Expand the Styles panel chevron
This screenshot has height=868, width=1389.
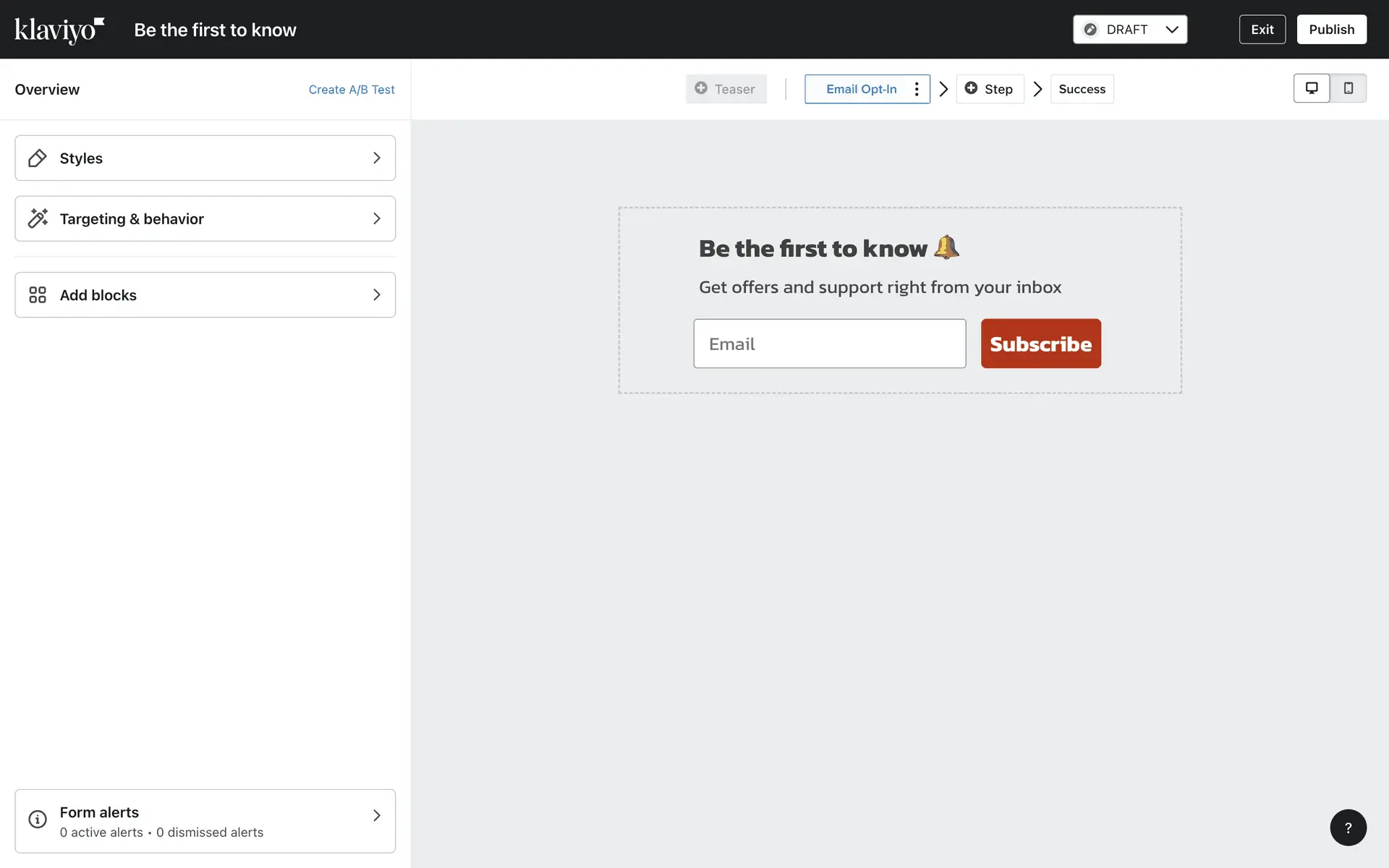tap(376, 158)
